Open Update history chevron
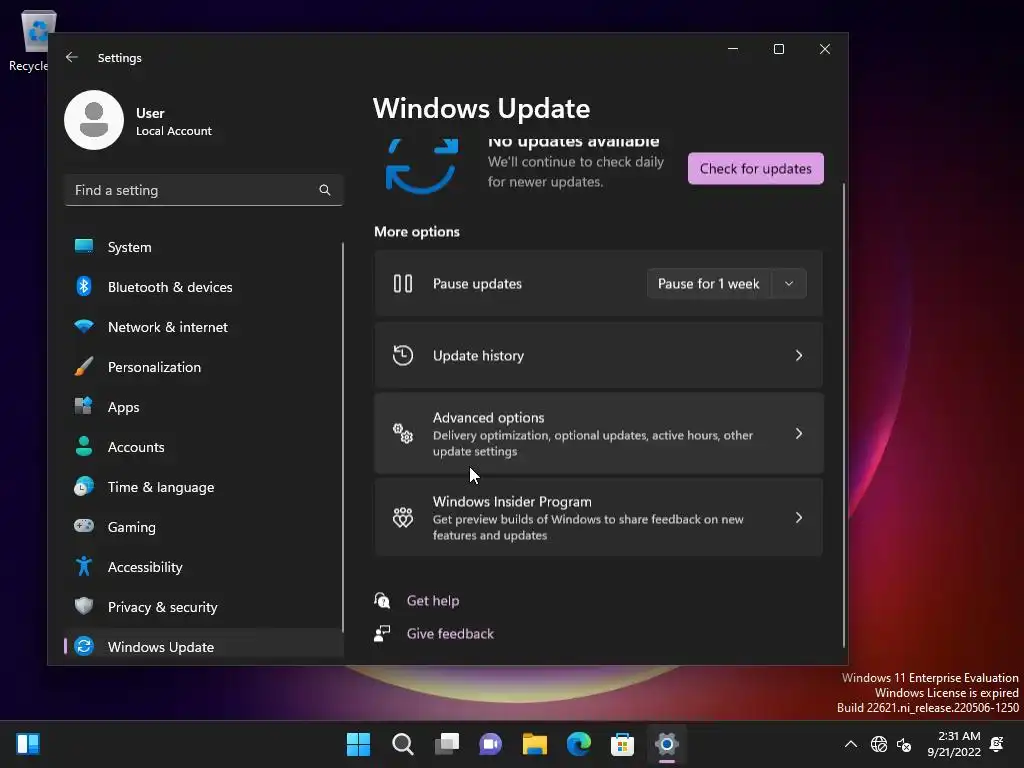Screen dimensions: 1024x768 click(x=799, y=355)
